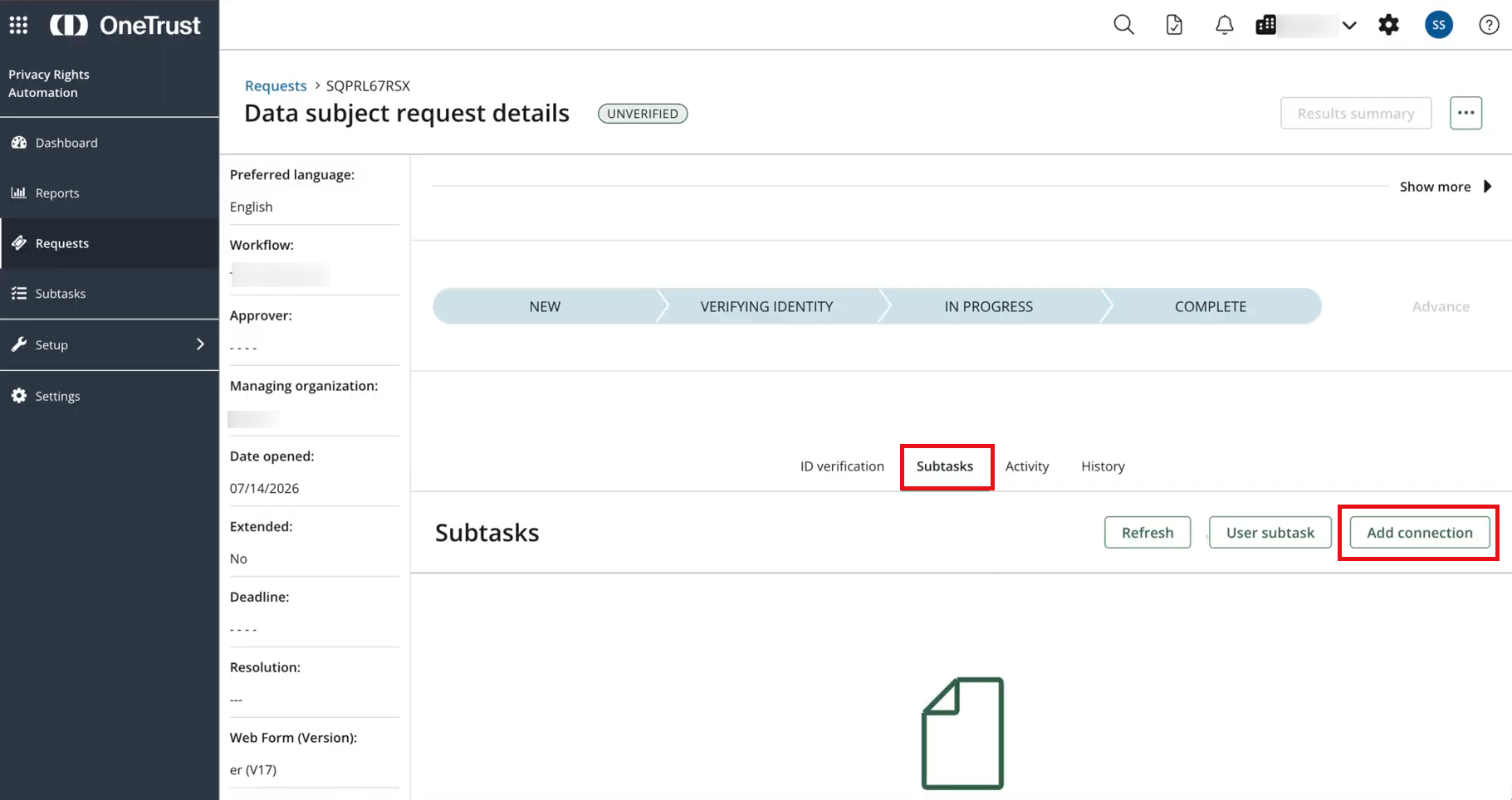Open the app launcher grid icon
This screenshot has height=800, width=1512.
click(18, 25)
